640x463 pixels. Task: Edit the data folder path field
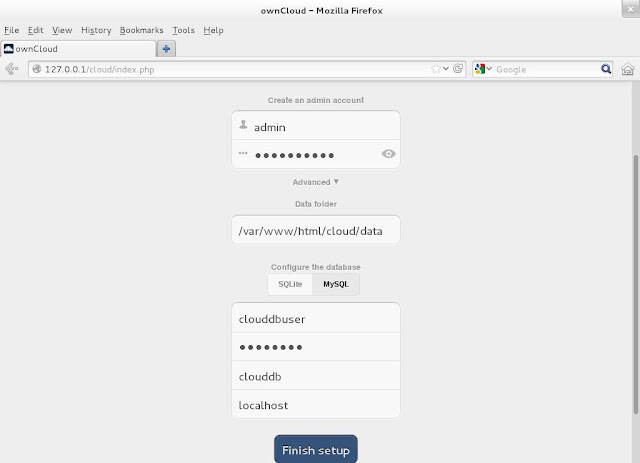tap(316, 230)
